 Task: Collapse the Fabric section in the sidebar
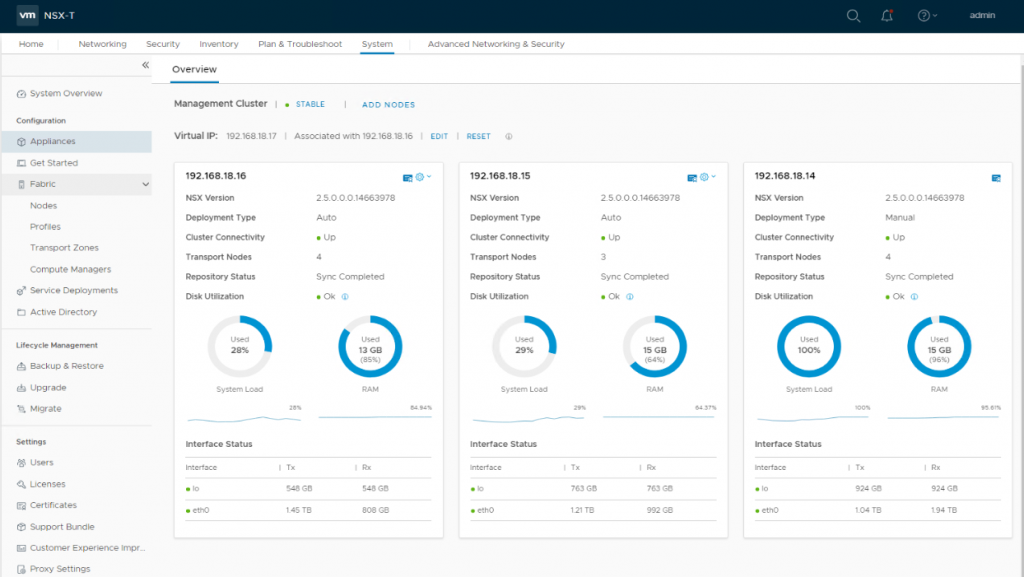tap(145, 184)
